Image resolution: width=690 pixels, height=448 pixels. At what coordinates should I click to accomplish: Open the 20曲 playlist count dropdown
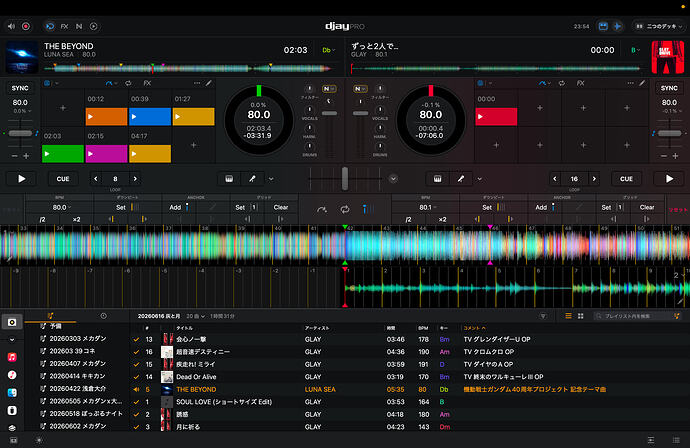[x=195, y=316]
